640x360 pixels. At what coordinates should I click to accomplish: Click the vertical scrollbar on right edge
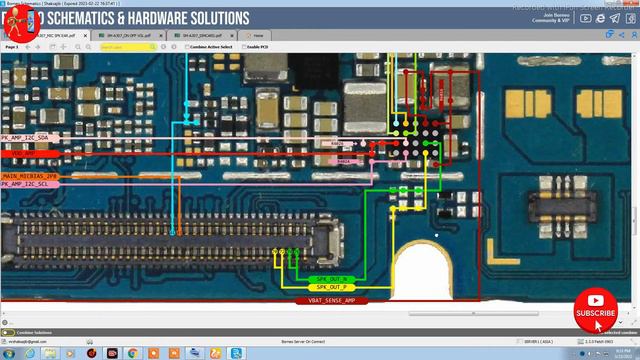pyautogui.click(x=634, y=220)
